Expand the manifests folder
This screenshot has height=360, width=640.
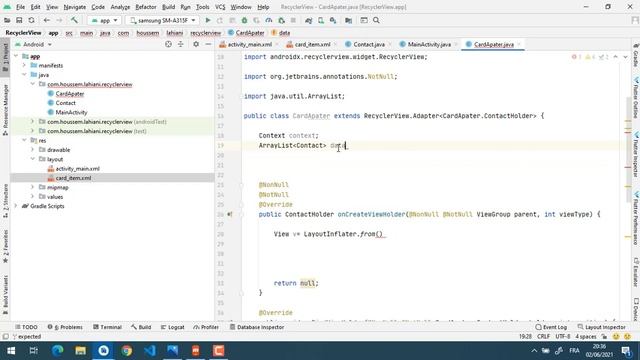pyautogui.click(x=24, y=65)
